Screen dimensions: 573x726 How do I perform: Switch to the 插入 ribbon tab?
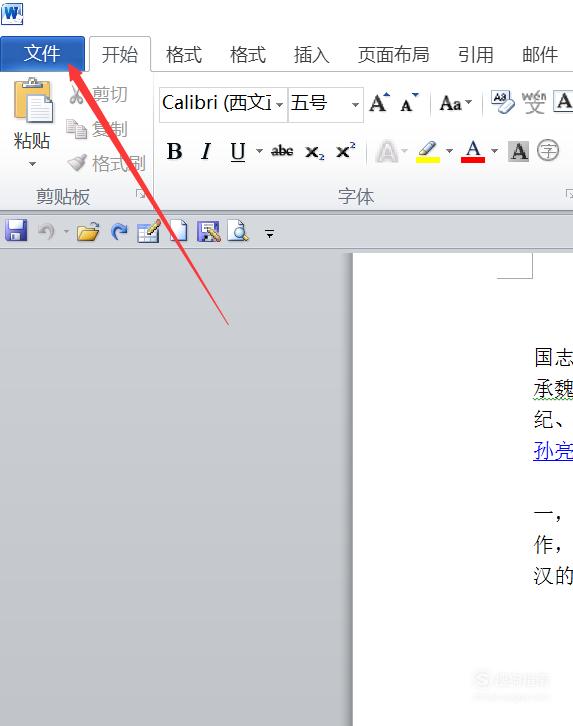click(x=311, y=55)
